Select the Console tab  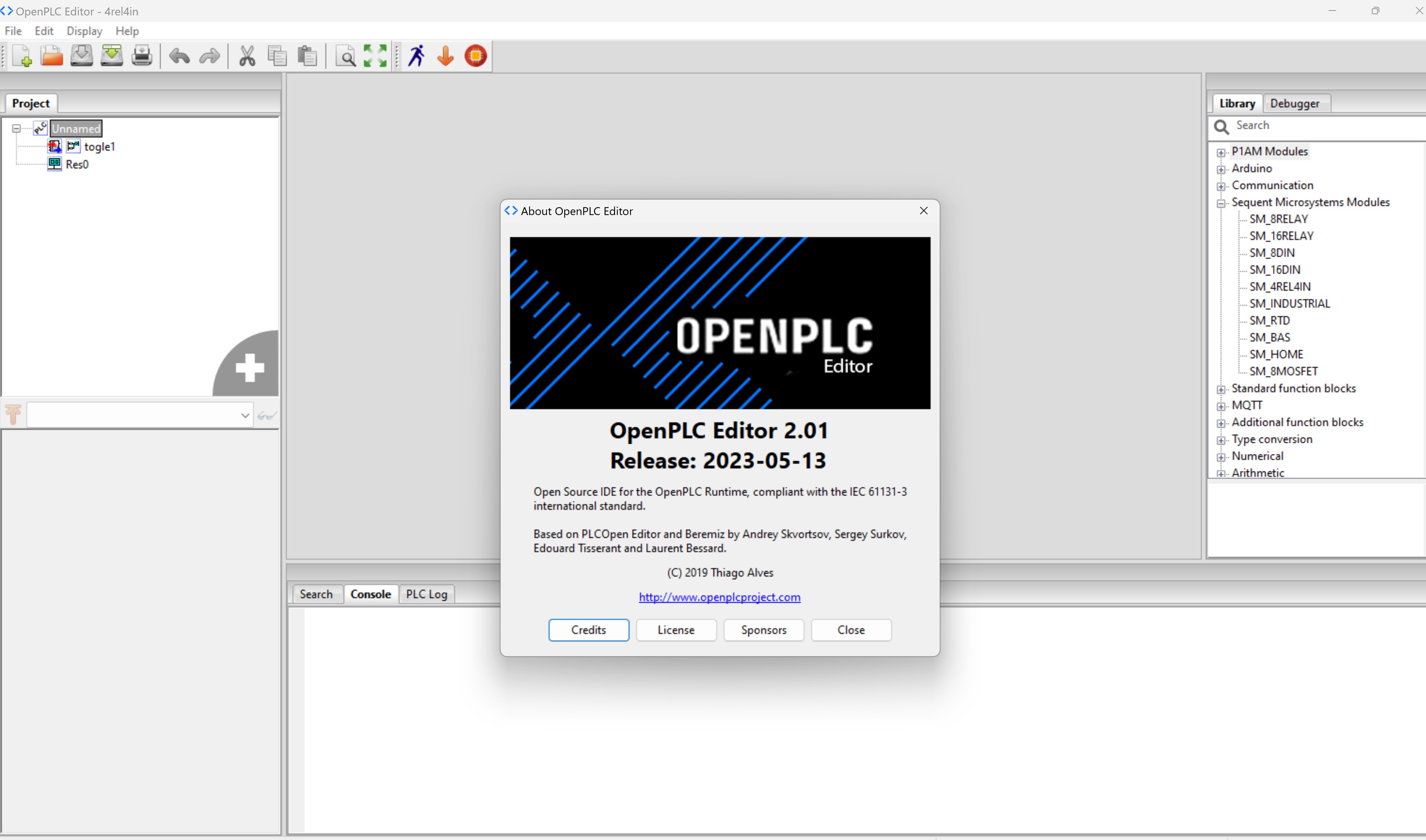click(371, 594)
